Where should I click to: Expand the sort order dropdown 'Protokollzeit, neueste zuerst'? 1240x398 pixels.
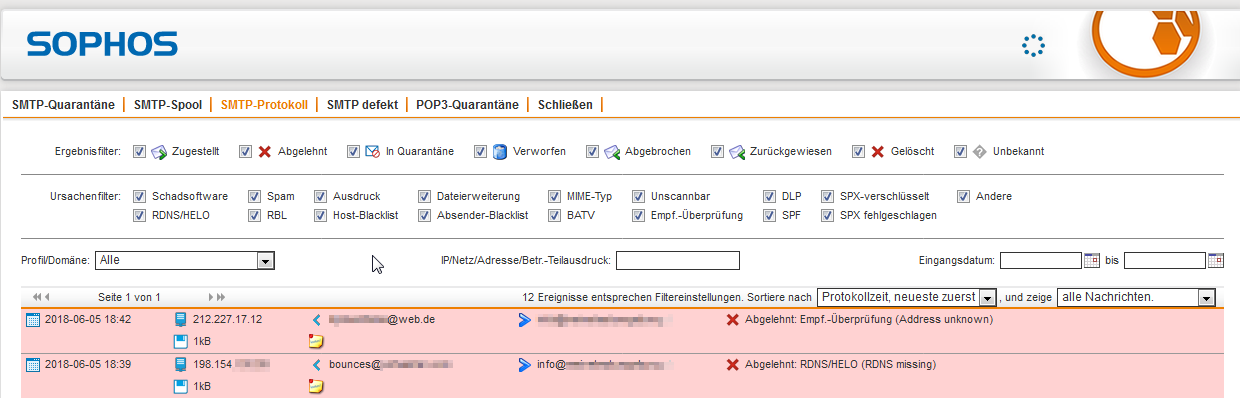pos(908,298)
